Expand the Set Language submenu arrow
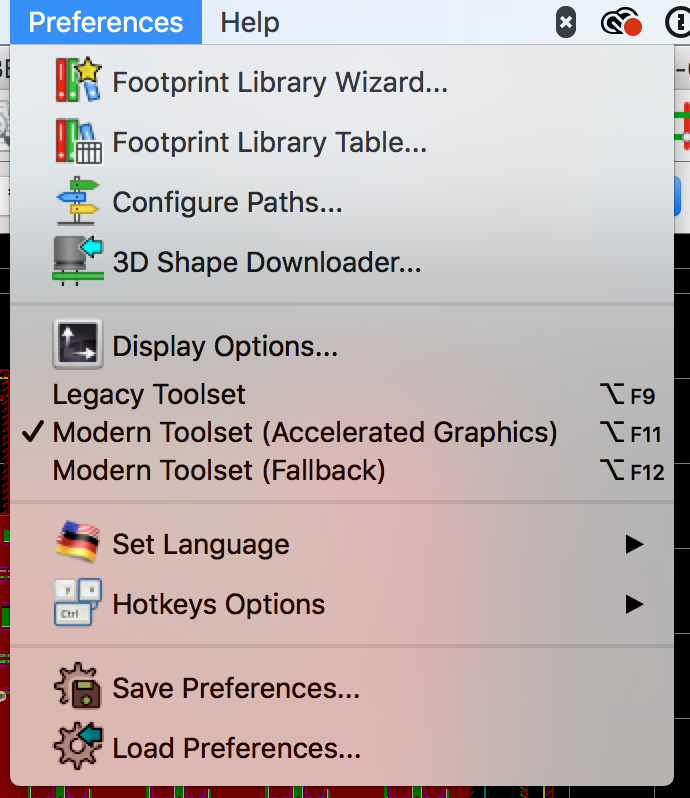Viewport: 690px width, 798px height. [634, 544]
